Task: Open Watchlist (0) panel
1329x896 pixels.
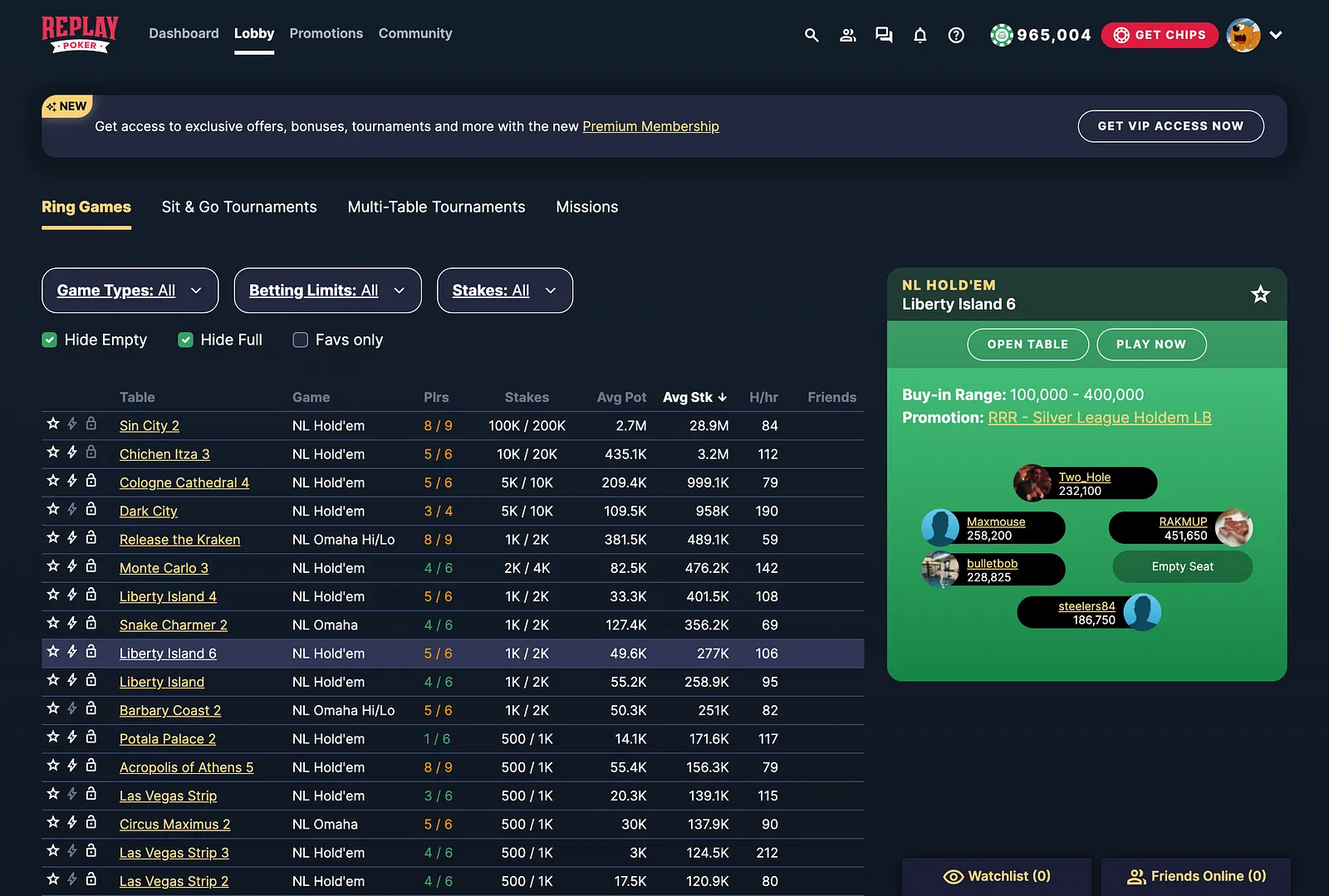Action: (x=997, y=876)
